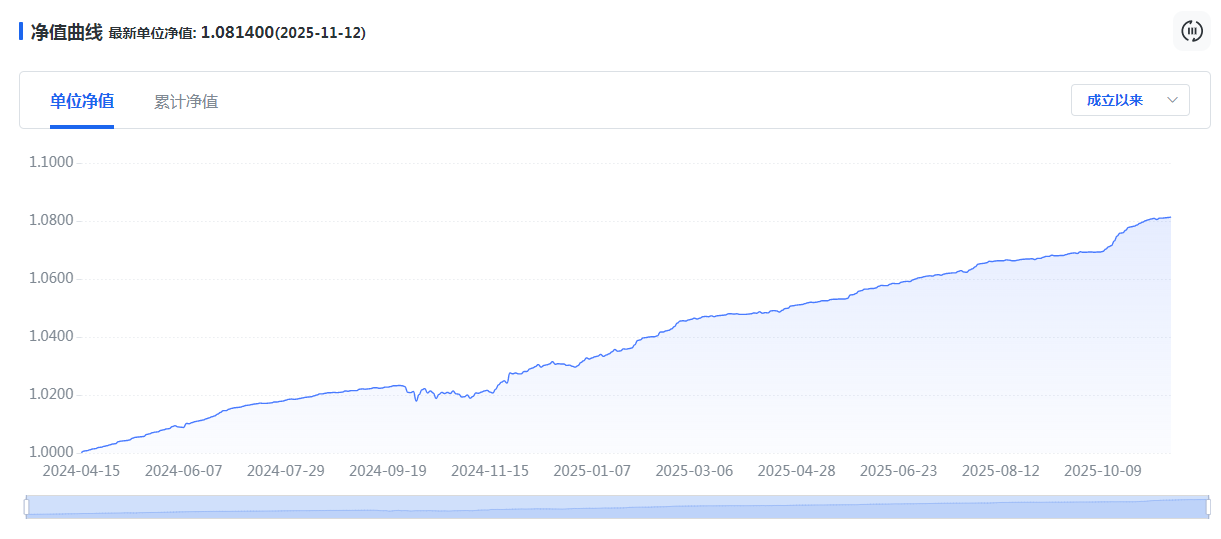Click the 1.0400 value on the y-axis
The image size is (1221, 539).
click(x=51, y=336)
